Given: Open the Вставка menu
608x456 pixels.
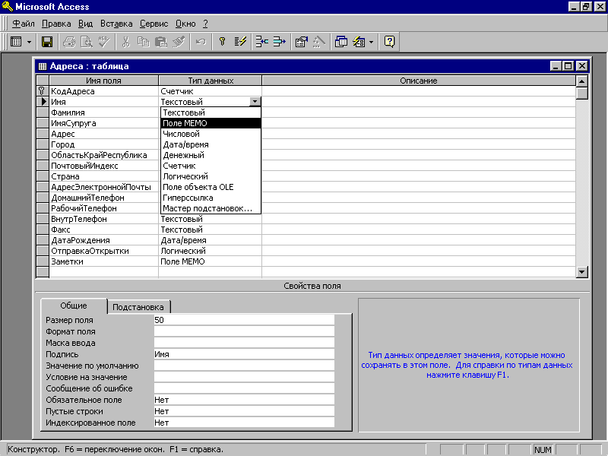Looking at the screenshot, I should click(x=116, y=21).
